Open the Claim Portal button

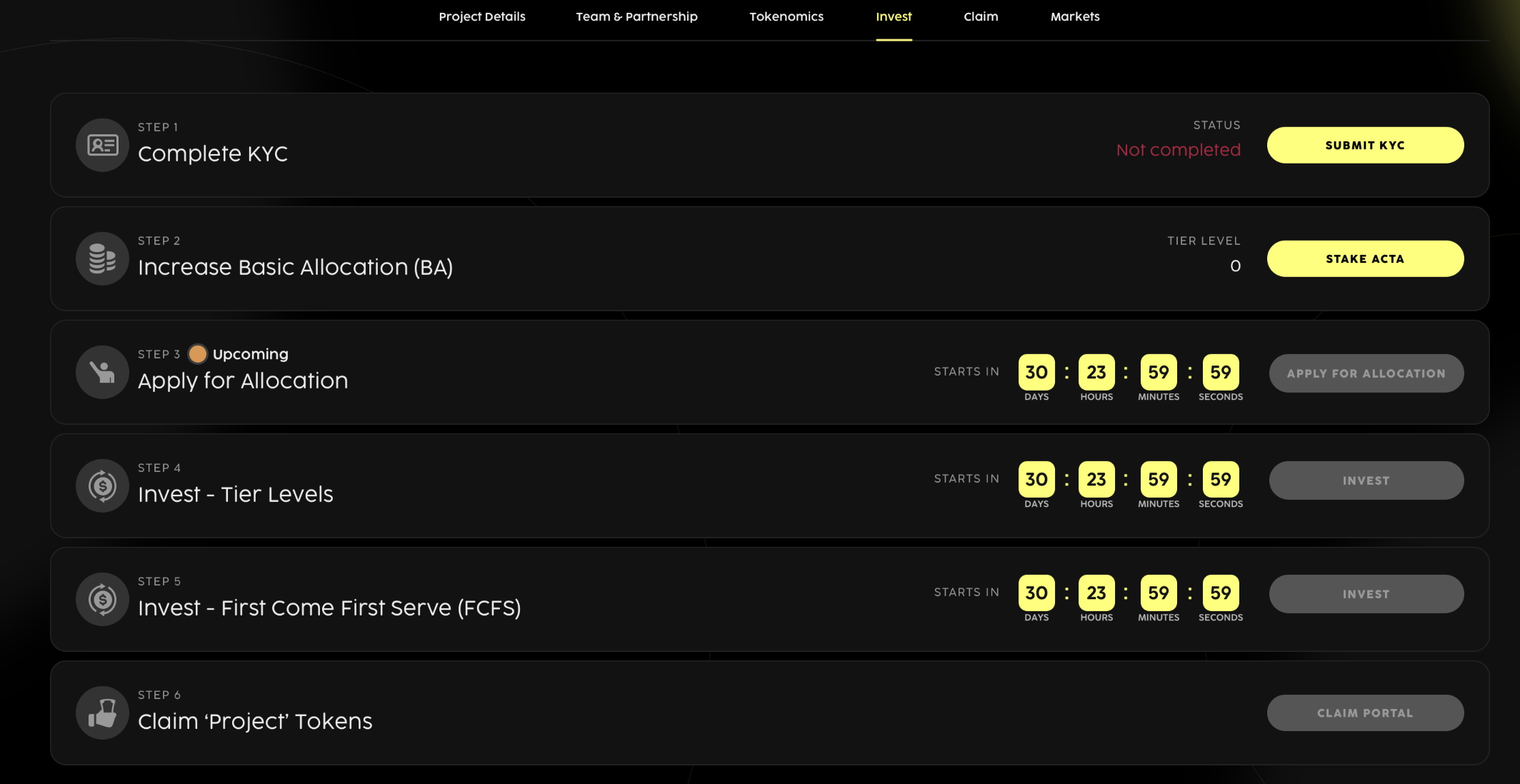click(1365, 713)
